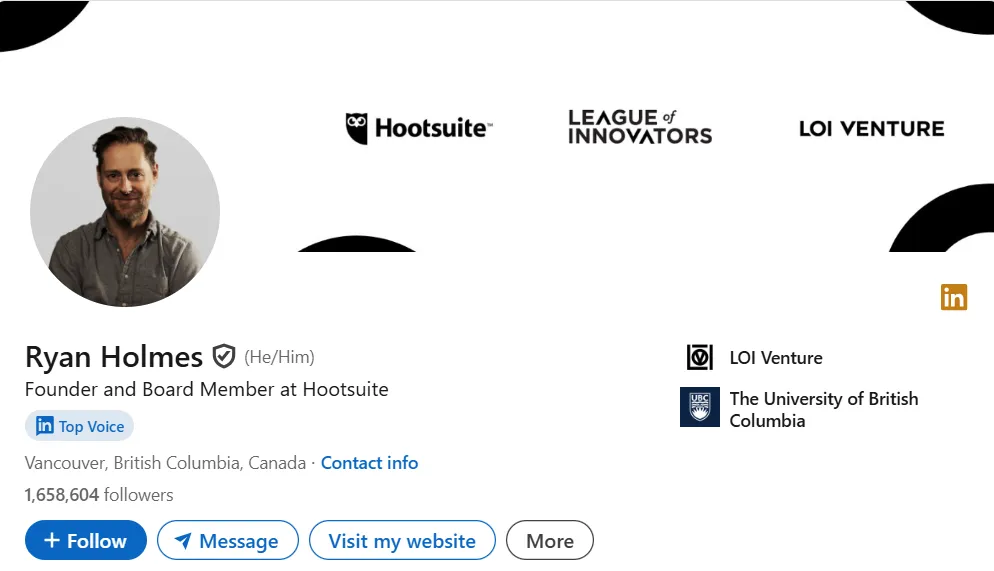Click the UBC crest logo icon
Screen dimensions: 994x571
(700, 407)
